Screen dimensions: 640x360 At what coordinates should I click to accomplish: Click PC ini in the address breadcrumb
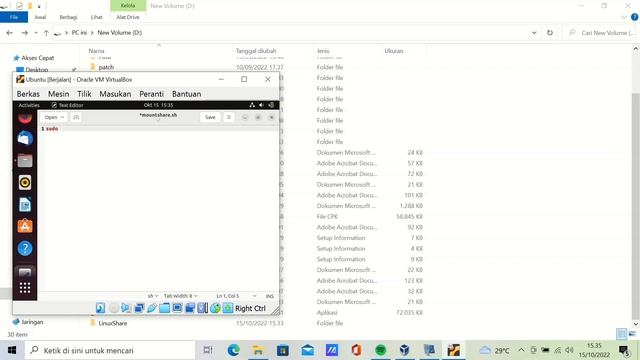[79, 33]
